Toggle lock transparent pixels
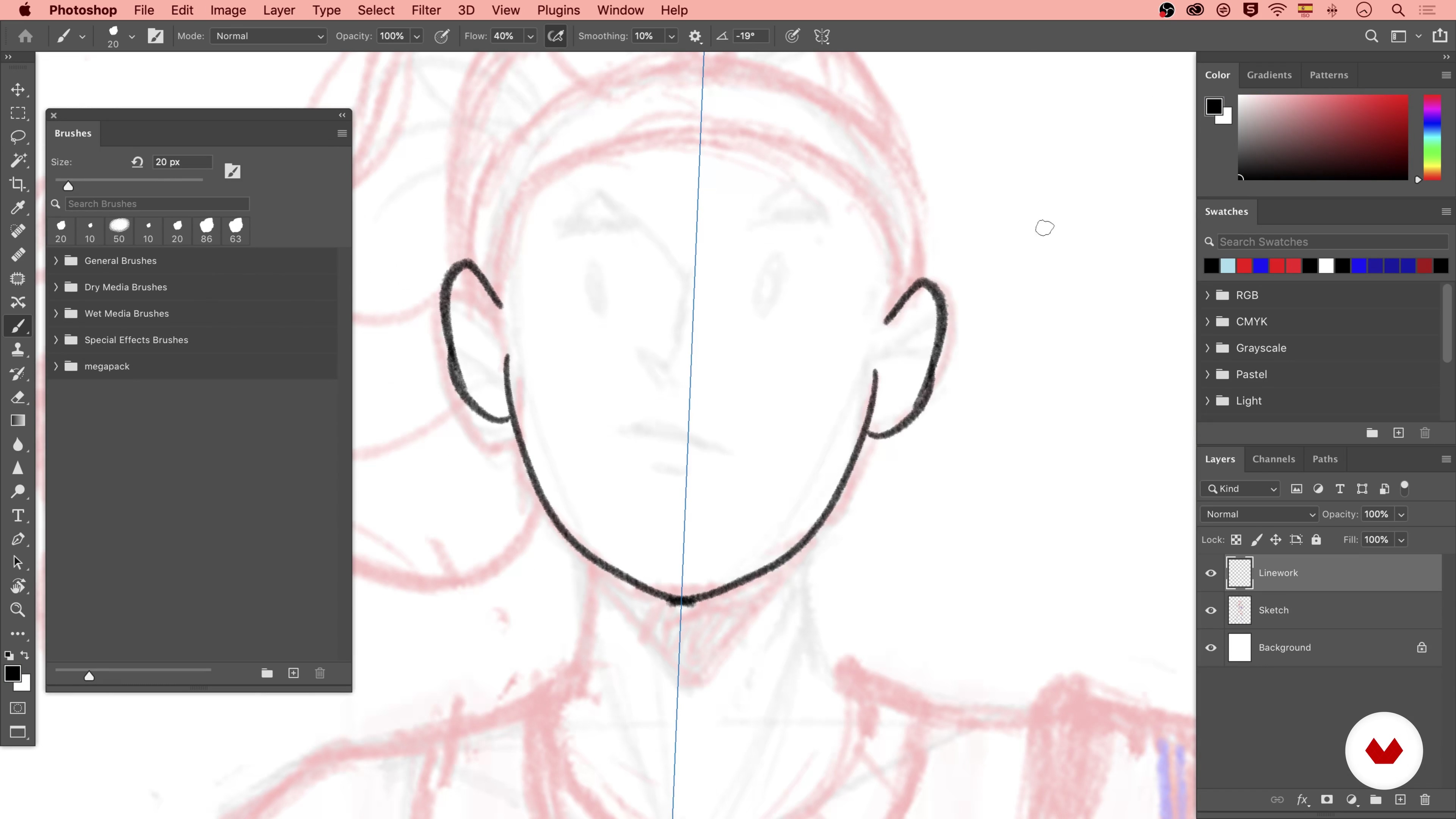Image resolution: width=1456 pixels, height=819 pixels. 1236,540
